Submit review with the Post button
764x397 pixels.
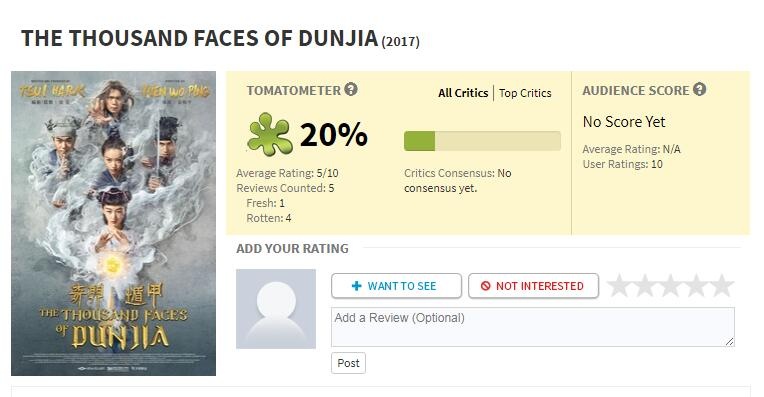pos(348,363)
